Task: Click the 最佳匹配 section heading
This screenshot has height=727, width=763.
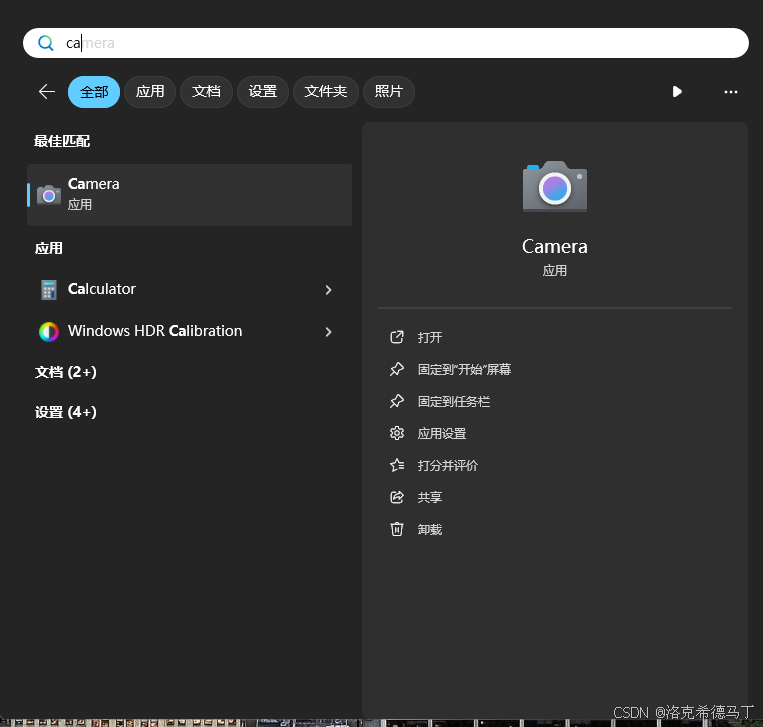Action: click(62, 141)
